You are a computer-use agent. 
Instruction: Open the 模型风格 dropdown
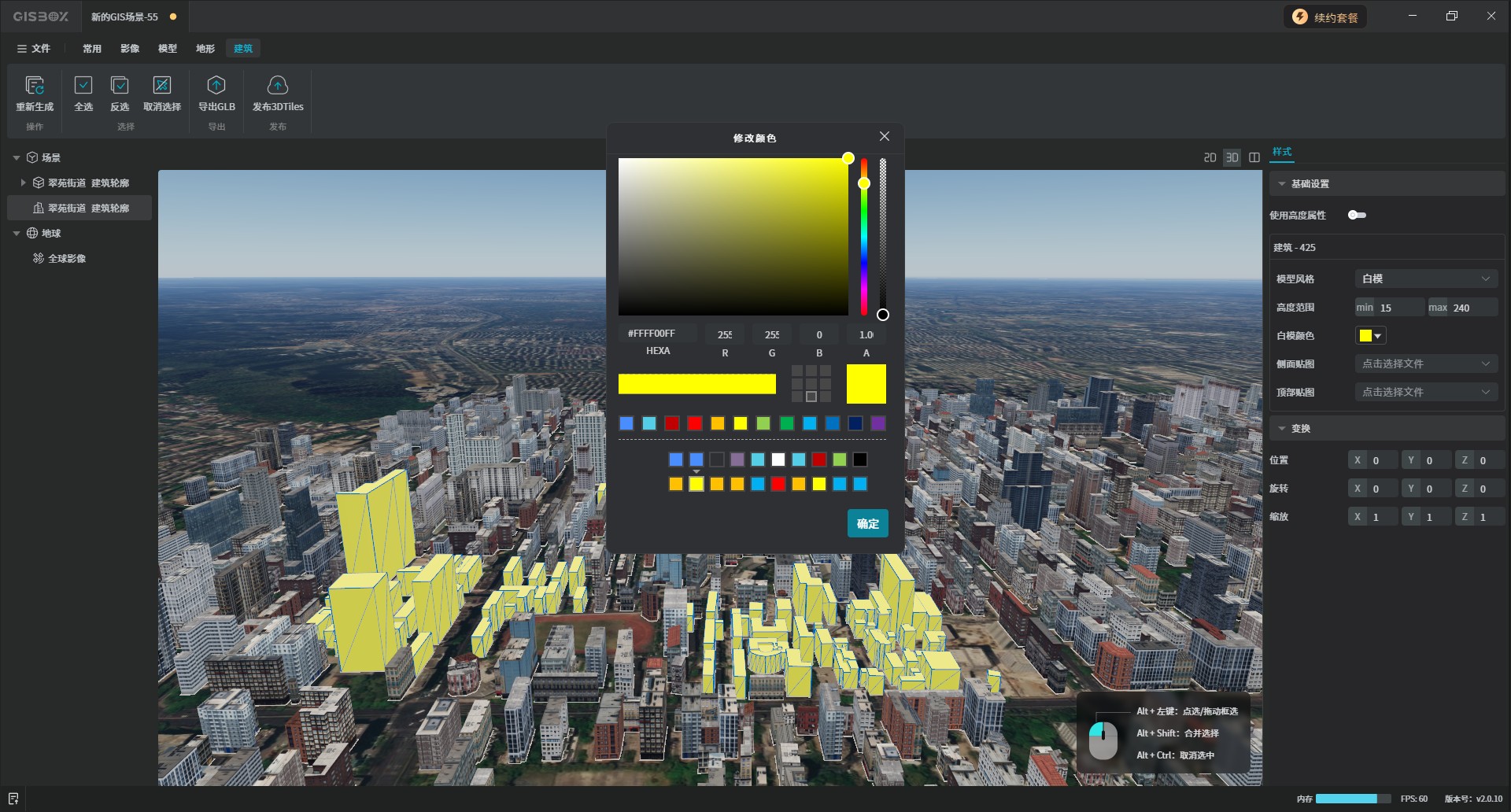1426,279
